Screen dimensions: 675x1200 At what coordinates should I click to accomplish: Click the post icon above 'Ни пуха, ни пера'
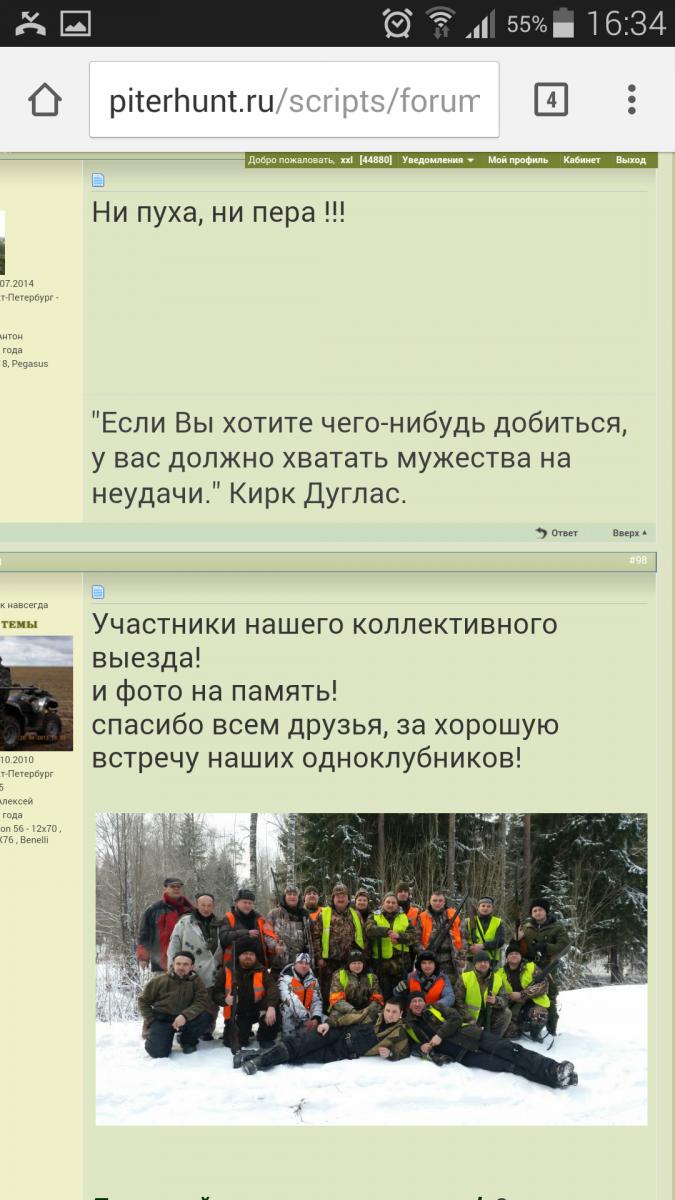pos(98,181)
